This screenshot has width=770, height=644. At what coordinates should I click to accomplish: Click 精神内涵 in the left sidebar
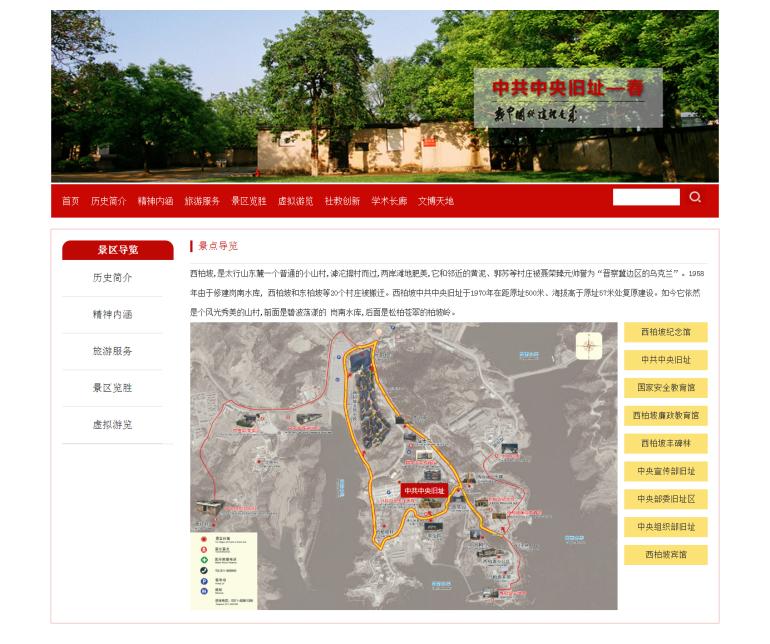point(112,315)
